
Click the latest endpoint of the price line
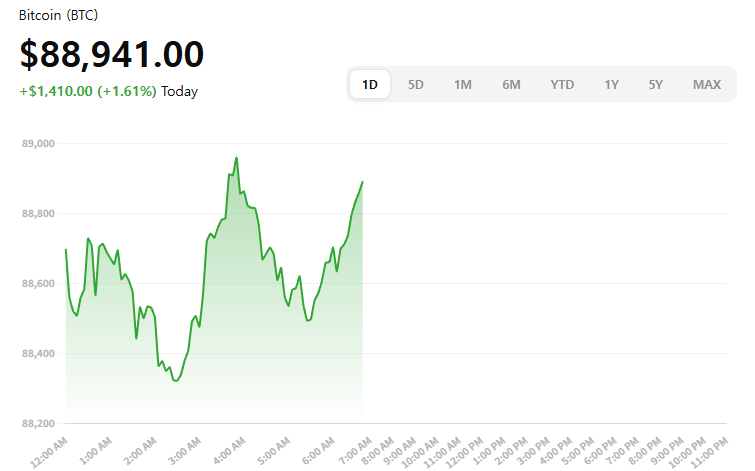point(362,182)
